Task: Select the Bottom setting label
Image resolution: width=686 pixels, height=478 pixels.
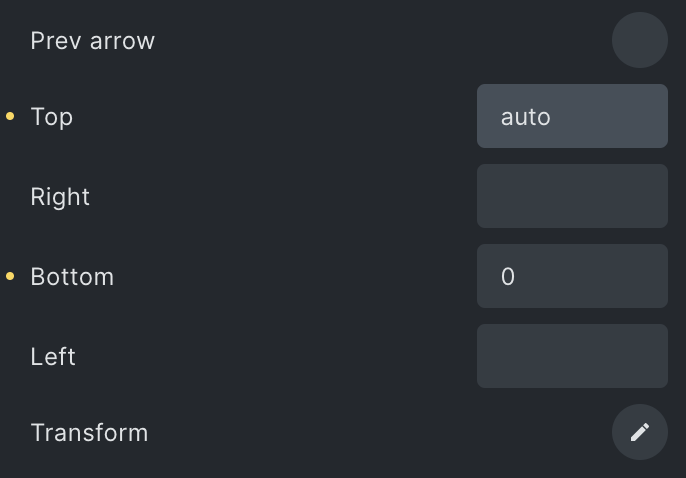Action: (72, 277)
